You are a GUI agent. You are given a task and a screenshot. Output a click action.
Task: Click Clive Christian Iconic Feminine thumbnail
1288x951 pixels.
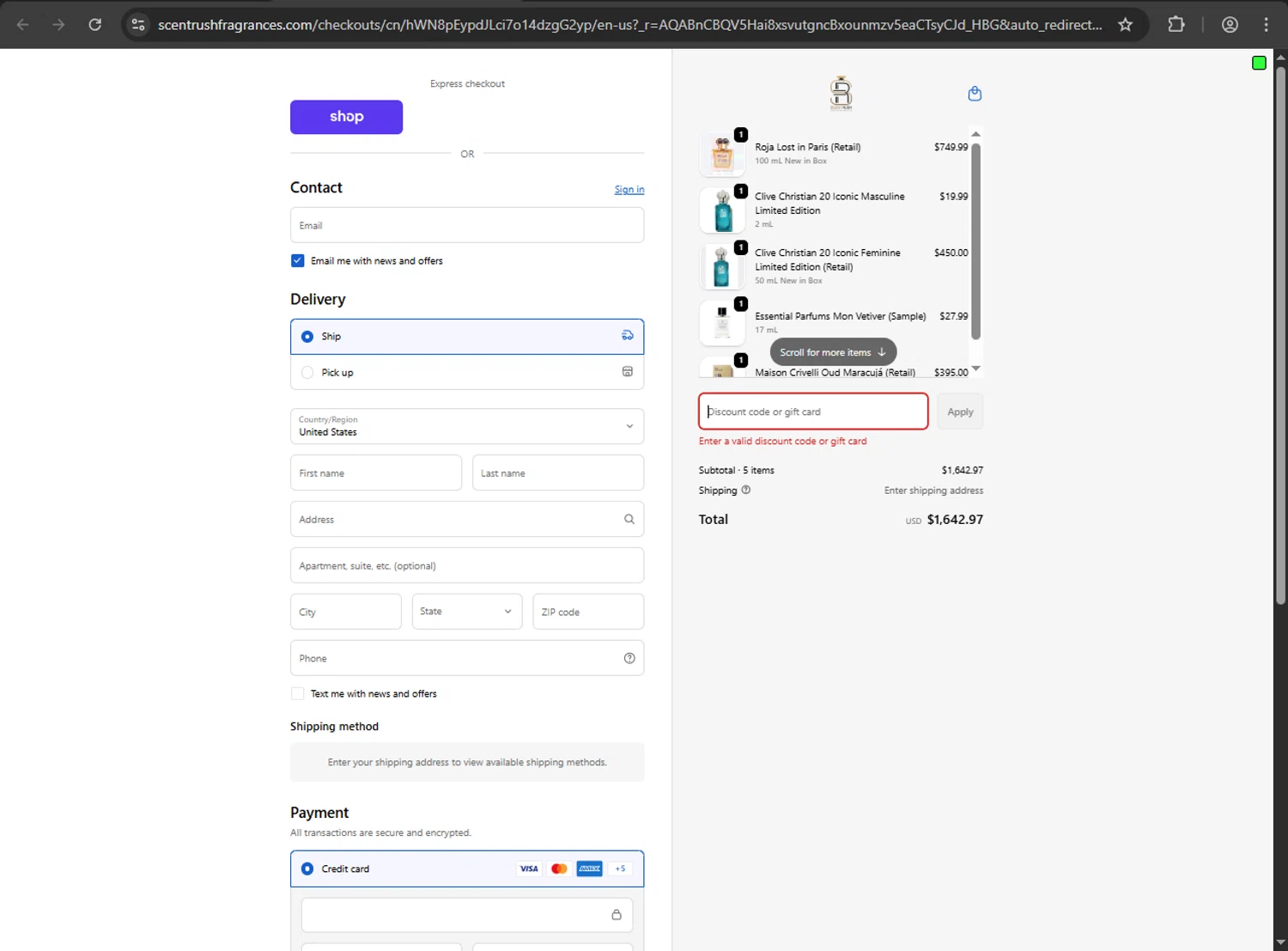click(722, 266)
